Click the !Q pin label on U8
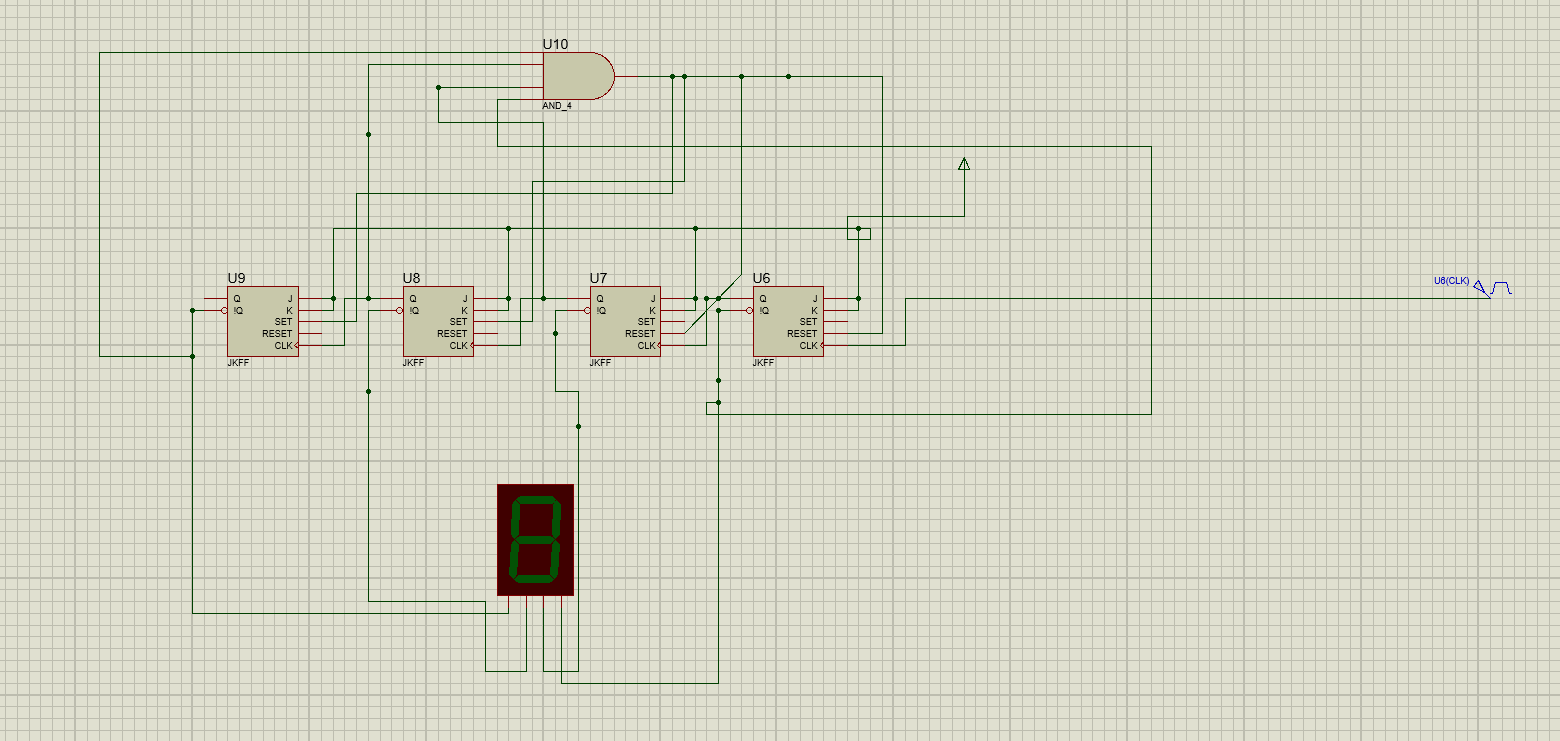1560x741 pixels. [414, 310]
